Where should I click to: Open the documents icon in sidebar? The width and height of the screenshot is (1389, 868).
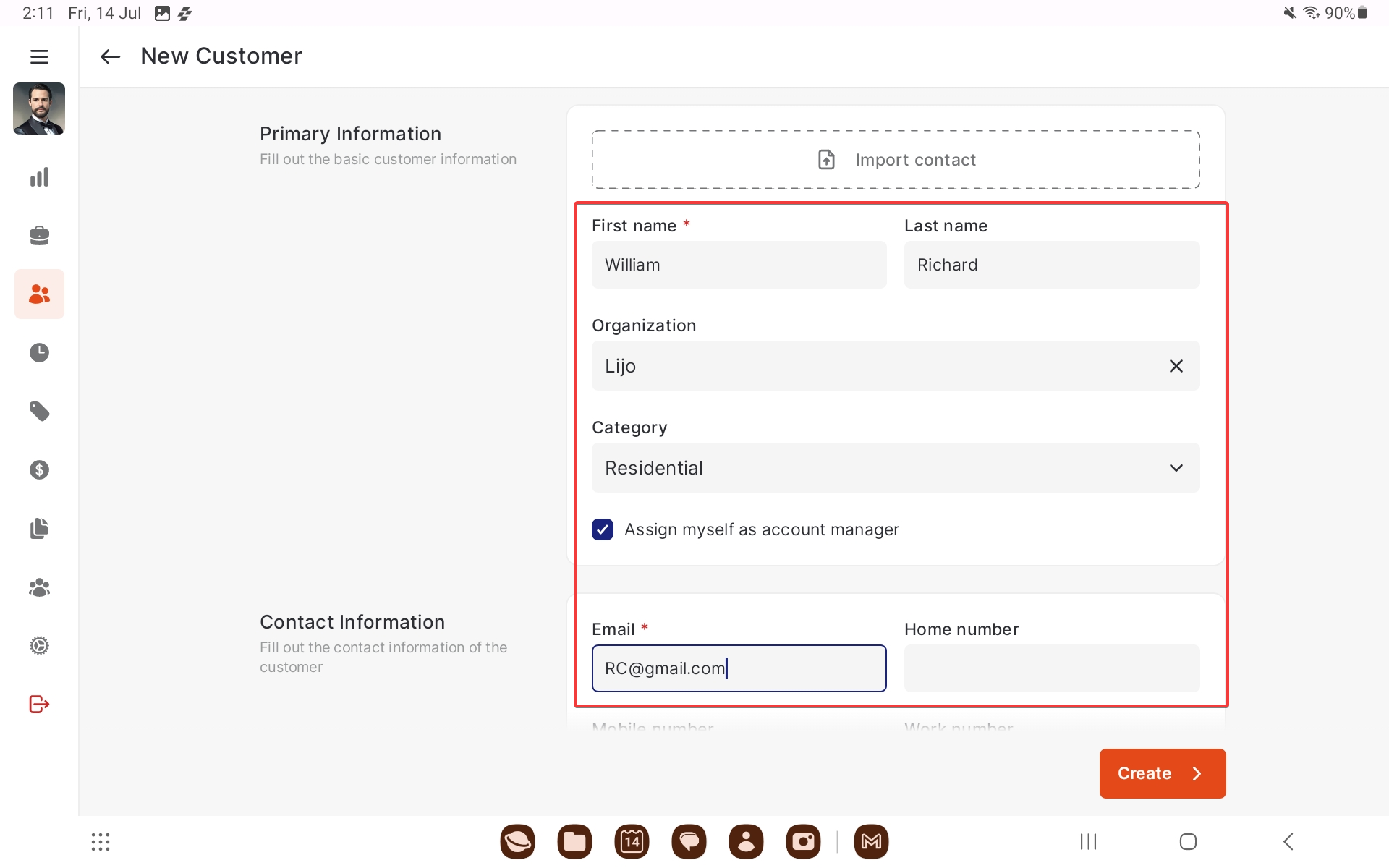[39, 528]
